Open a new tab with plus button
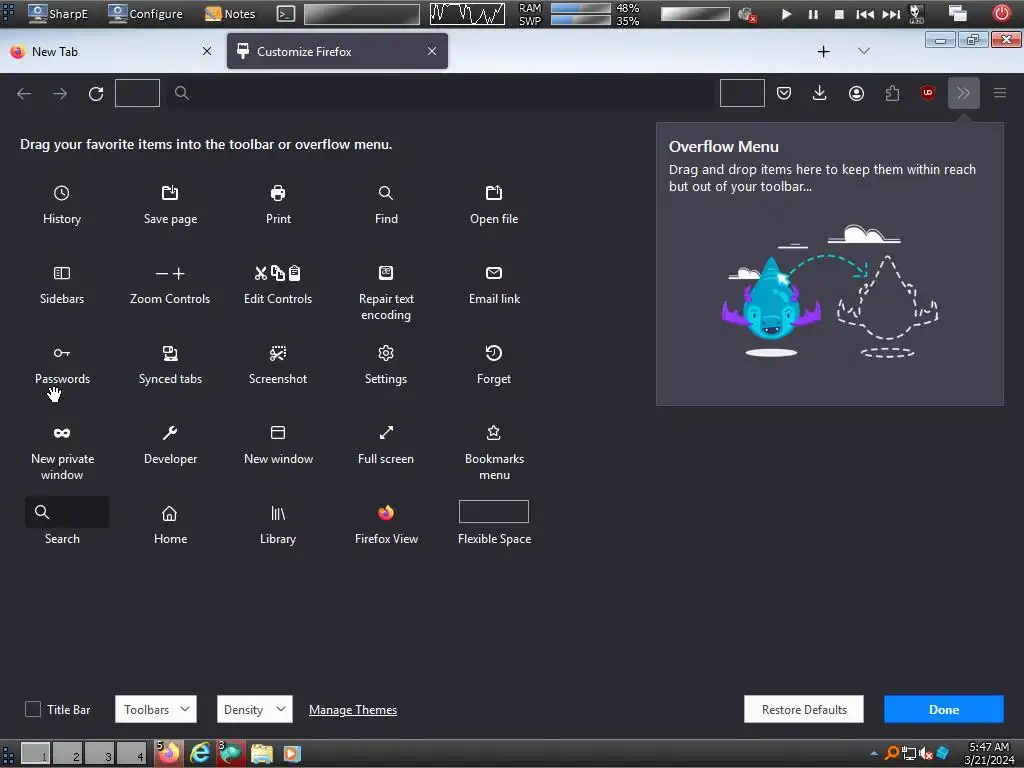Screen dimensions: 1024x768 click(824, 51)
